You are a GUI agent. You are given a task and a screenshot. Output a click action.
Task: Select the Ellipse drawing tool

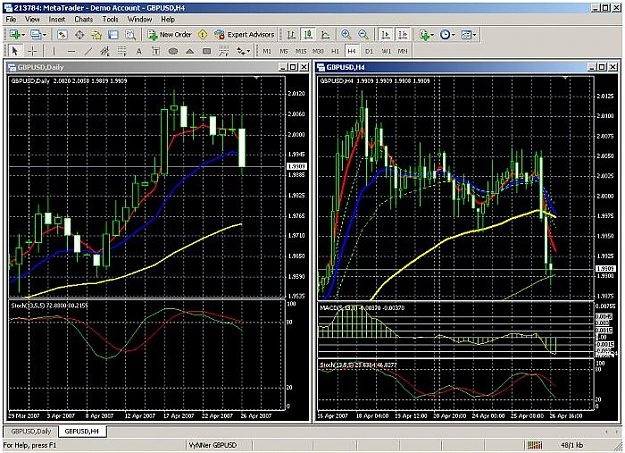tap(173, 51)
